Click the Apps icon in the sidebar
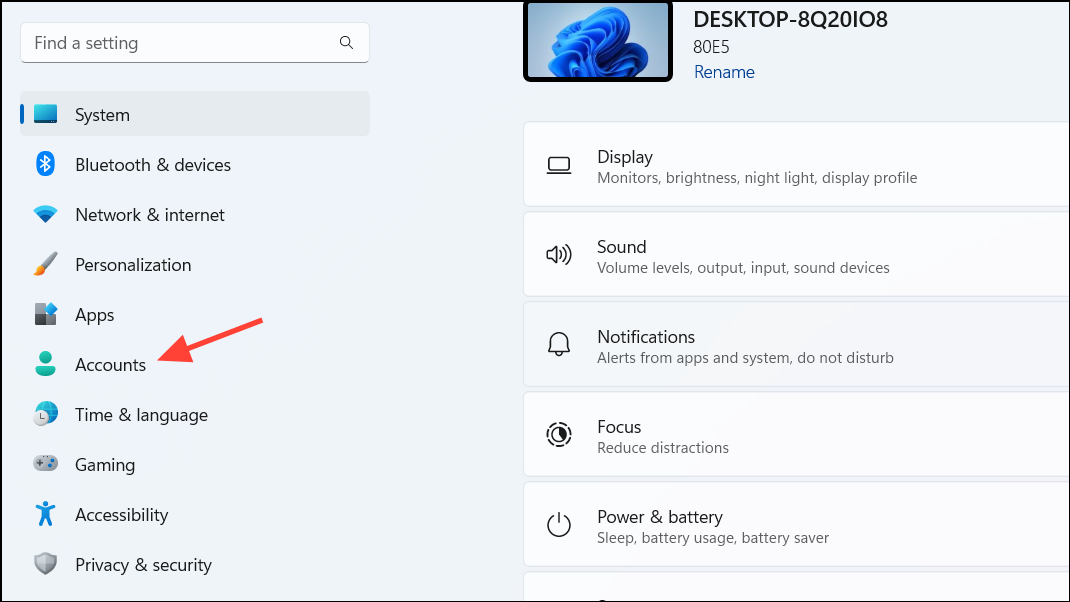Image resolution: width=1070 pixels, height=602 pixels. coord(45,314)
